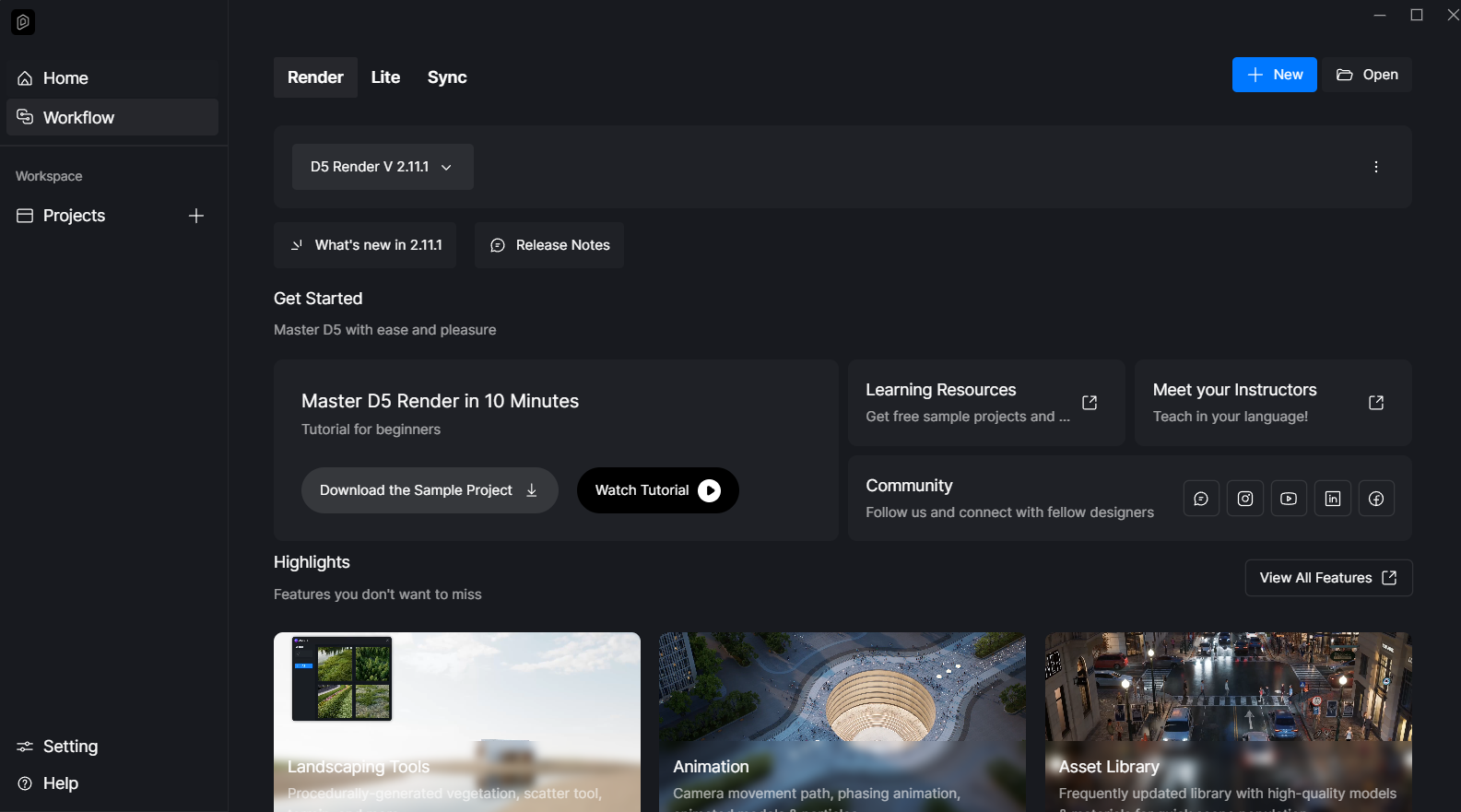Switch to the Sync tab

[x=447, y=77]
